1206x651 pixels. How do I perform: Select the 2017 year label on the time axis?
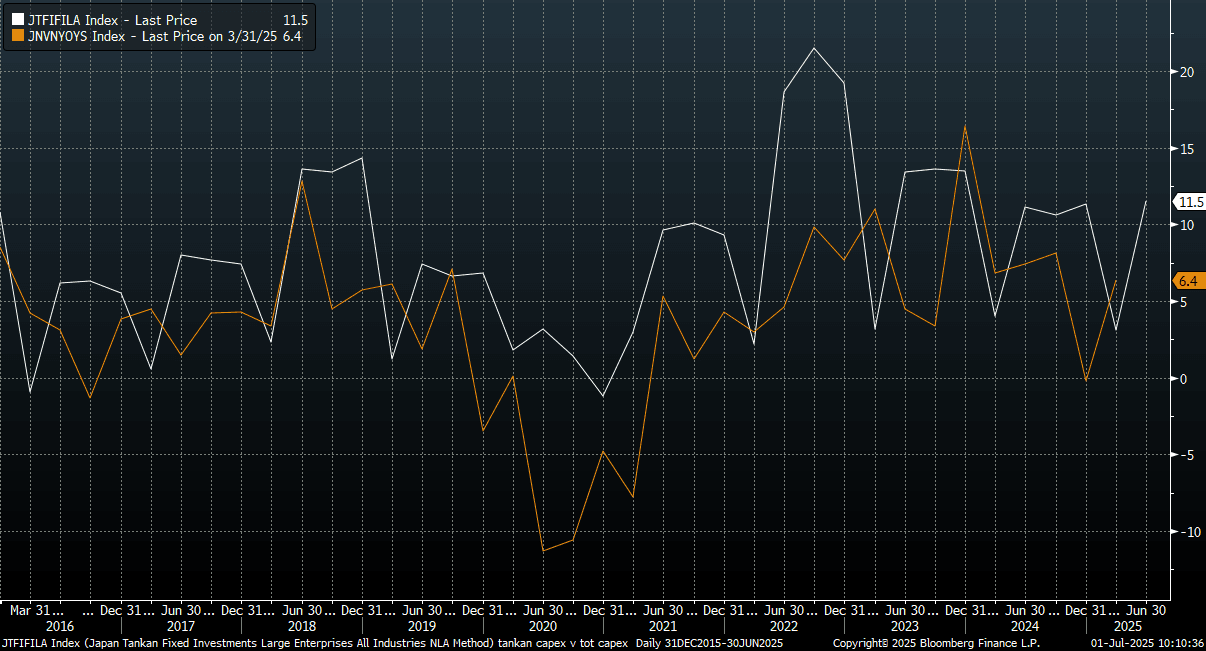[x=181, y=627]
